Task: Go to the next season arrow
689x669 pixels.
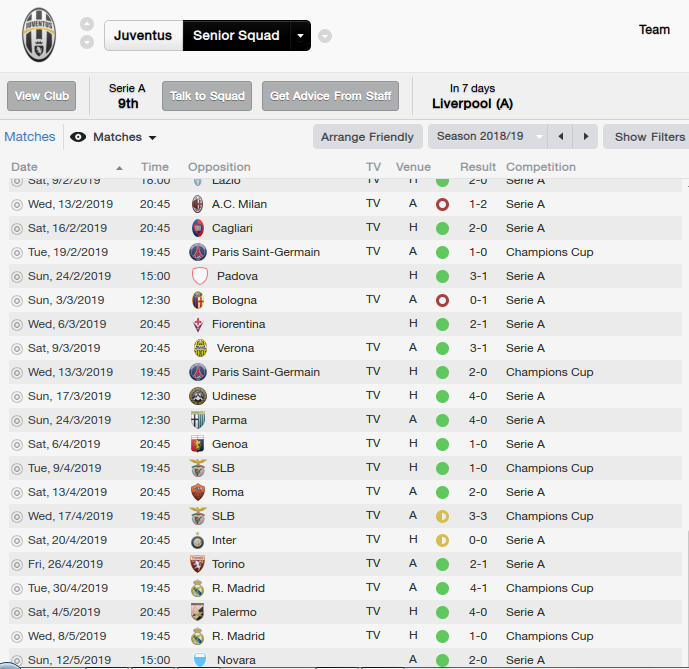Action: coord(586,137)
